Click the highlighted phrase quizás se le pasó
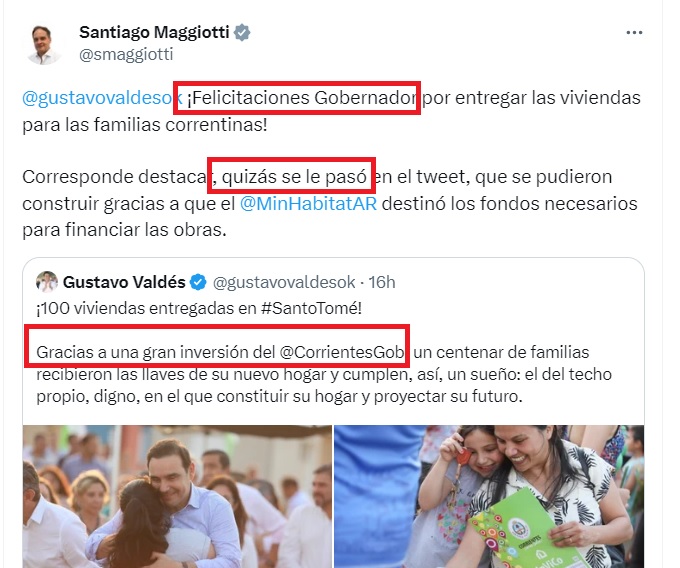Viewport: 680px width, 568px height. [292, 177]
